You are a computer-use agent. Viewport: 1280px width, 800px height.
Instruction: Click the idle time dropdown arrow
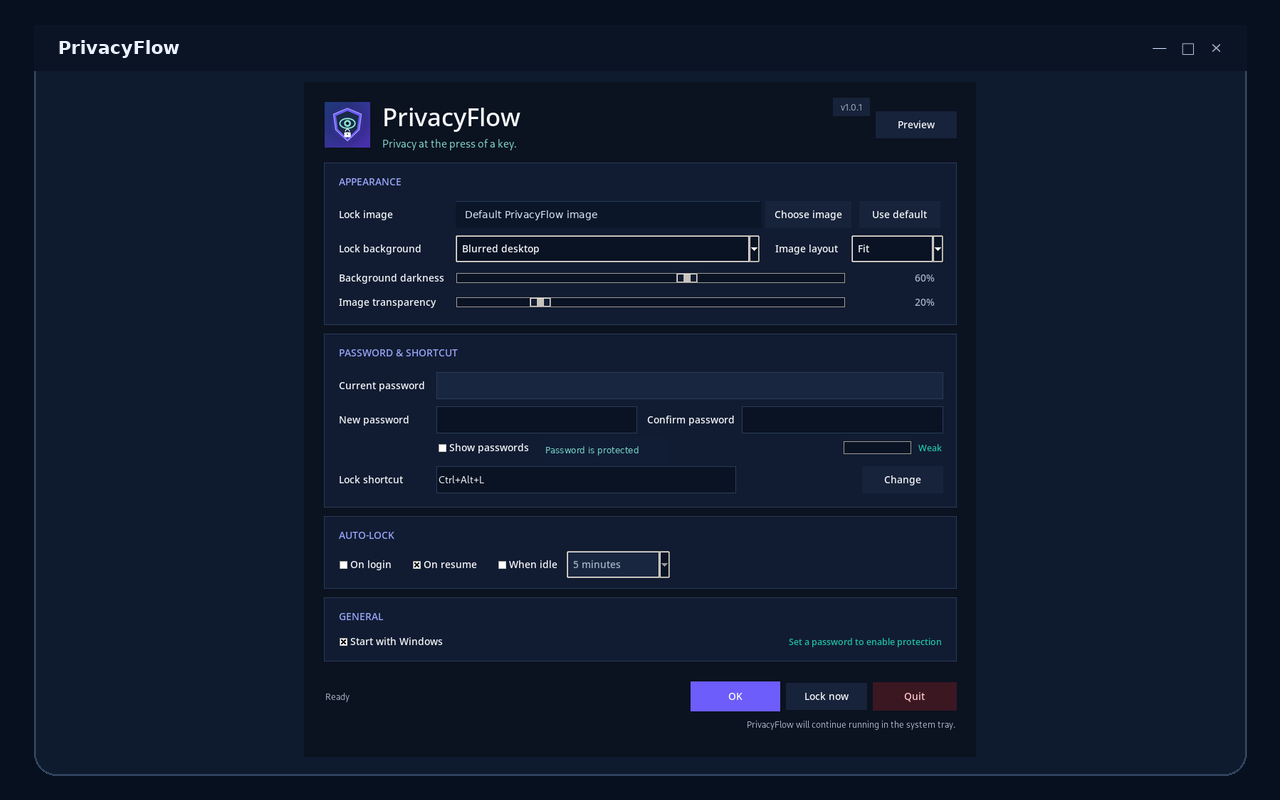(x=664, y=565)
